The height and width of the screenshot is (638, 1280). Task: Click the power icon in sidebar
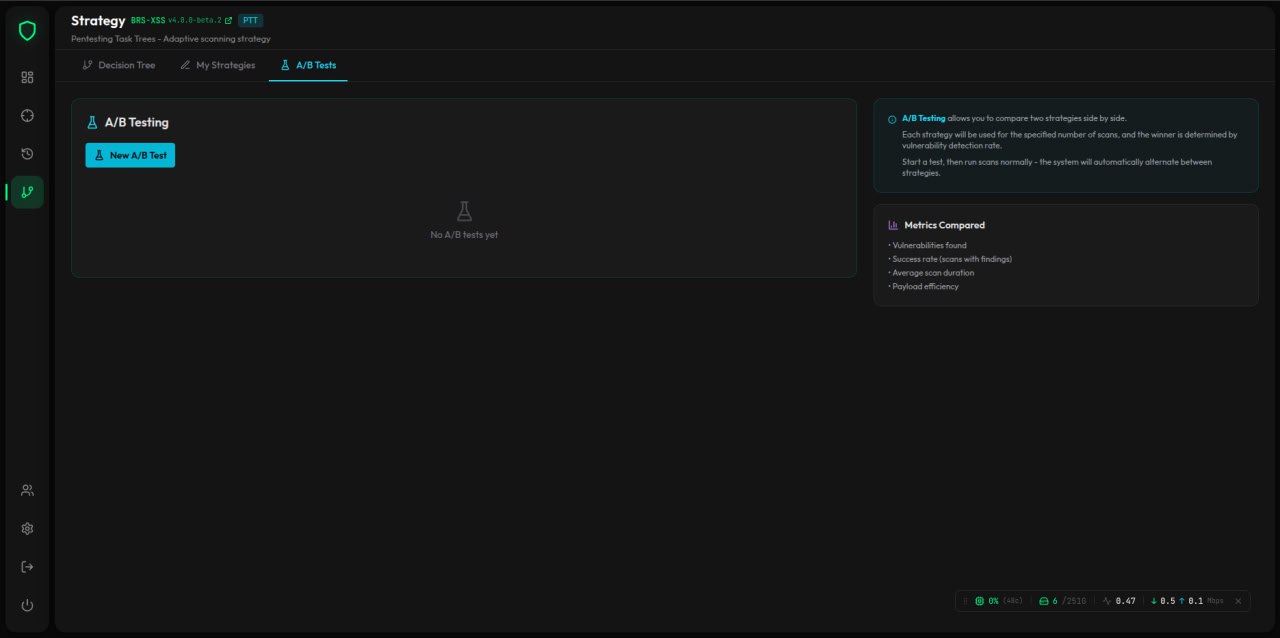pyautogui.click(x=27, y=605)
